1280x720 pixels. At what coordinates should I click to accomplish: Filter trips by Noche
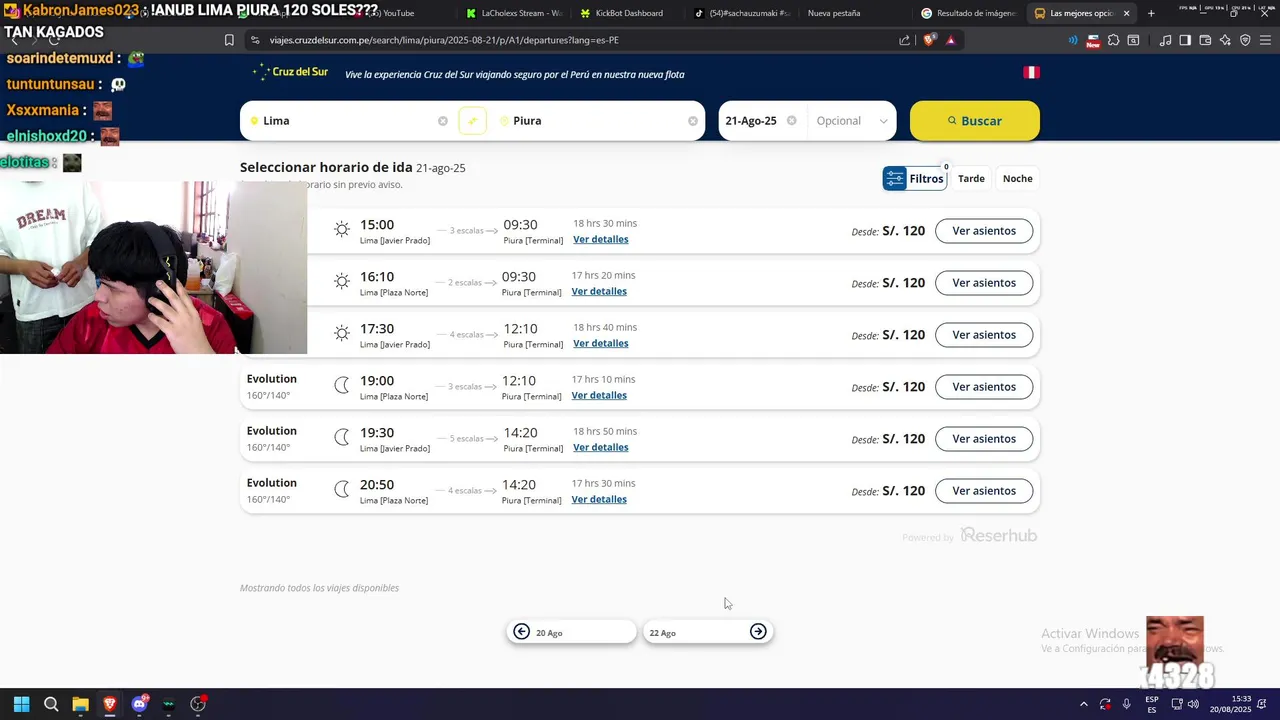[x=1017, y=179]
